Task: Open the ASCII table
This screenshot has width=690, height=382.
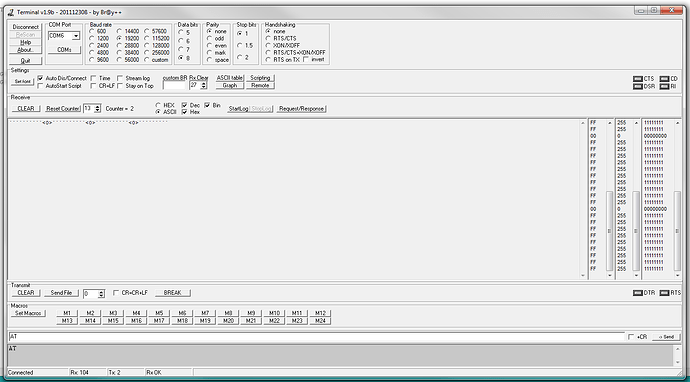Action: tap(230, 78)
